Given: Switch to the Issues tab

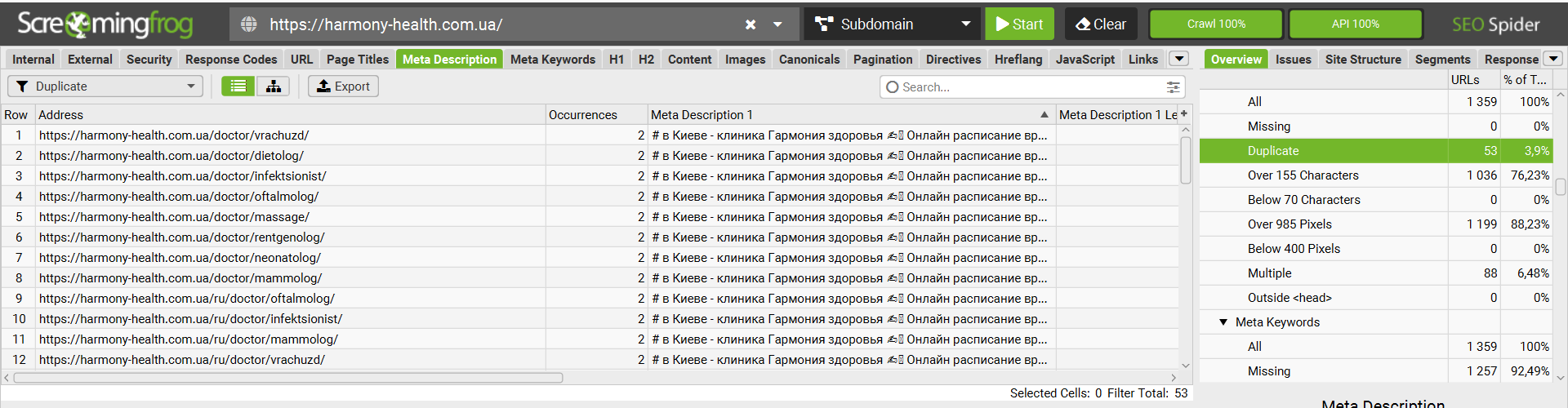Looking at the screenshot, I should (x=1293, y=60).
